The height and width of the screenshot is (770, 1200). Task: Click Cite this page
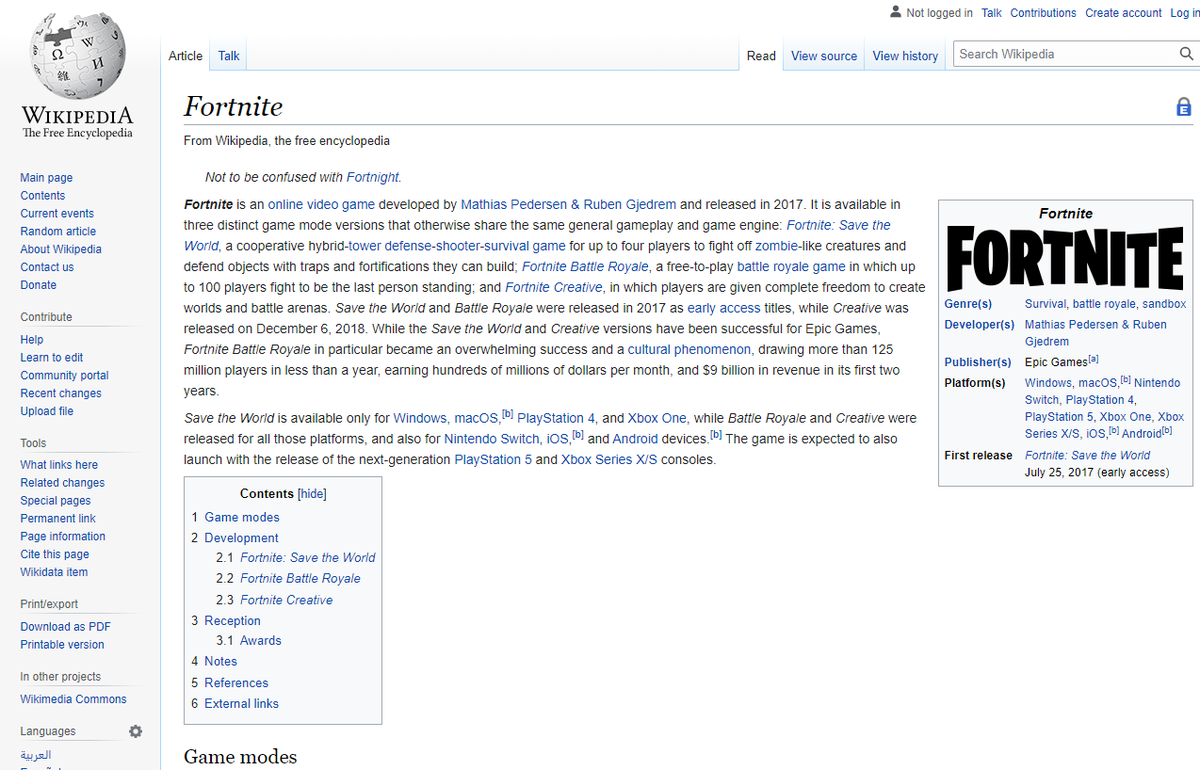point(55,555)
